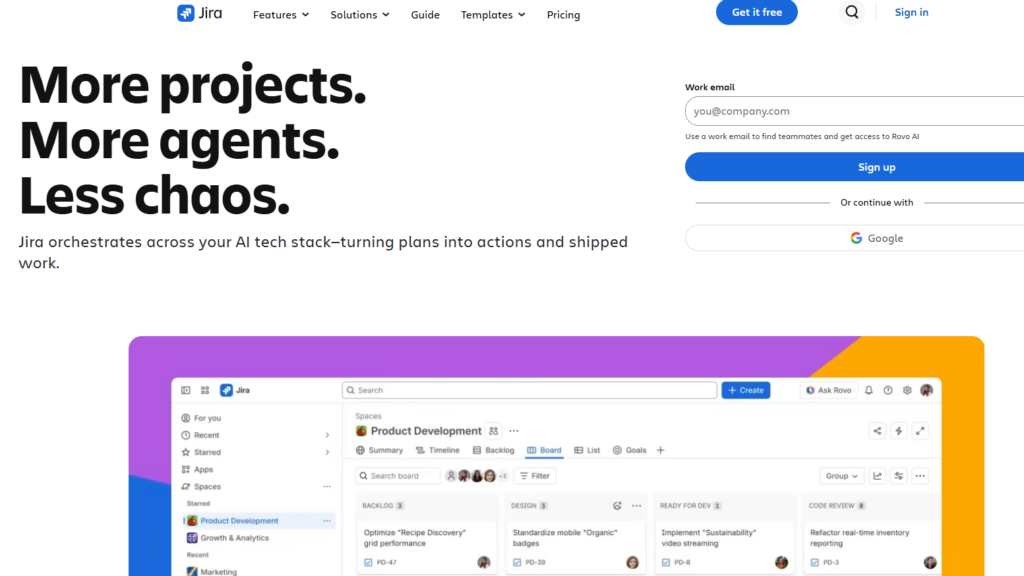Toggle the sidebar collapse icon in the demo

pyautogui.click(x=185, y=391)
